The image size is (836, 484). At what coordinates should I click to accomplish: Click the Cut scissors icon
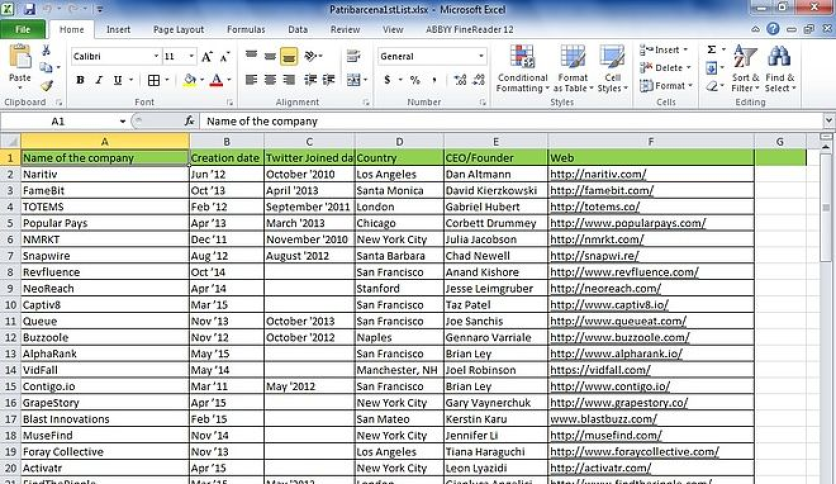pyautogui.click(x=46, y=51)
